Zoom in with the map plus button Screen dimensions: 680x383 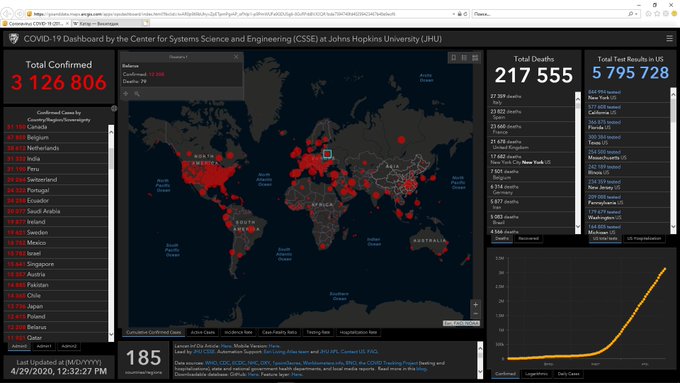pyautogui.click(x=475, y=304)
